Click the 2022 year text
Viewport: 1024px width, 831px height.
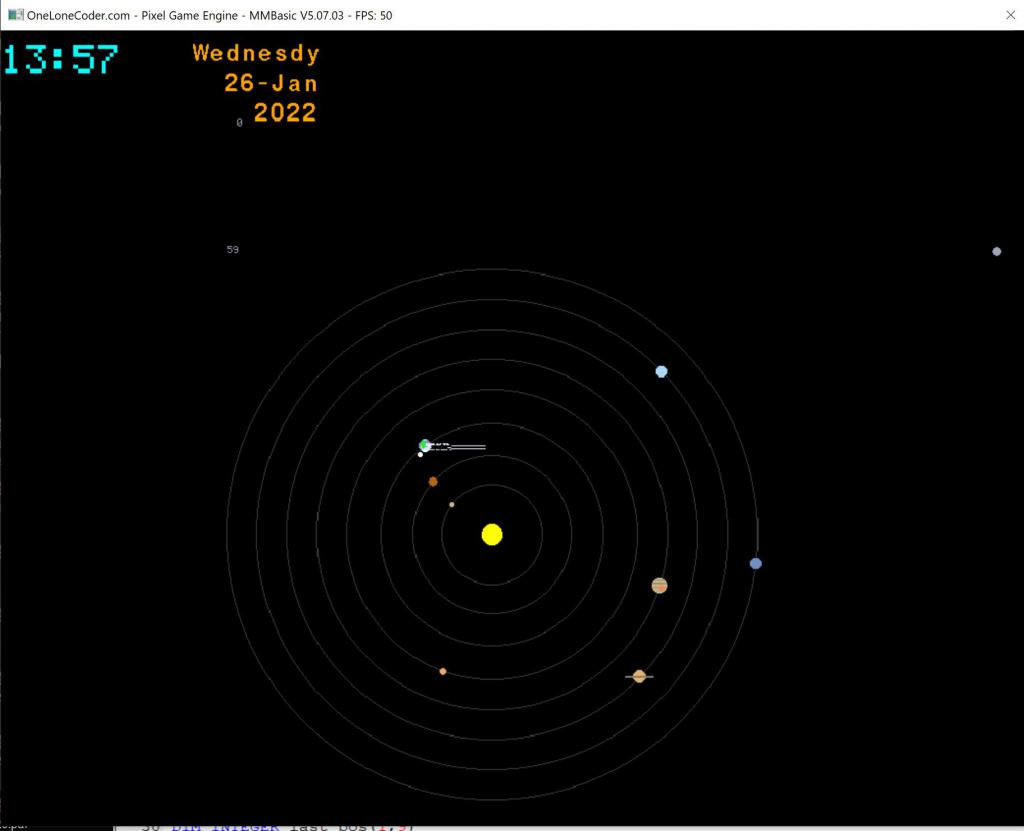pos(285,113)
